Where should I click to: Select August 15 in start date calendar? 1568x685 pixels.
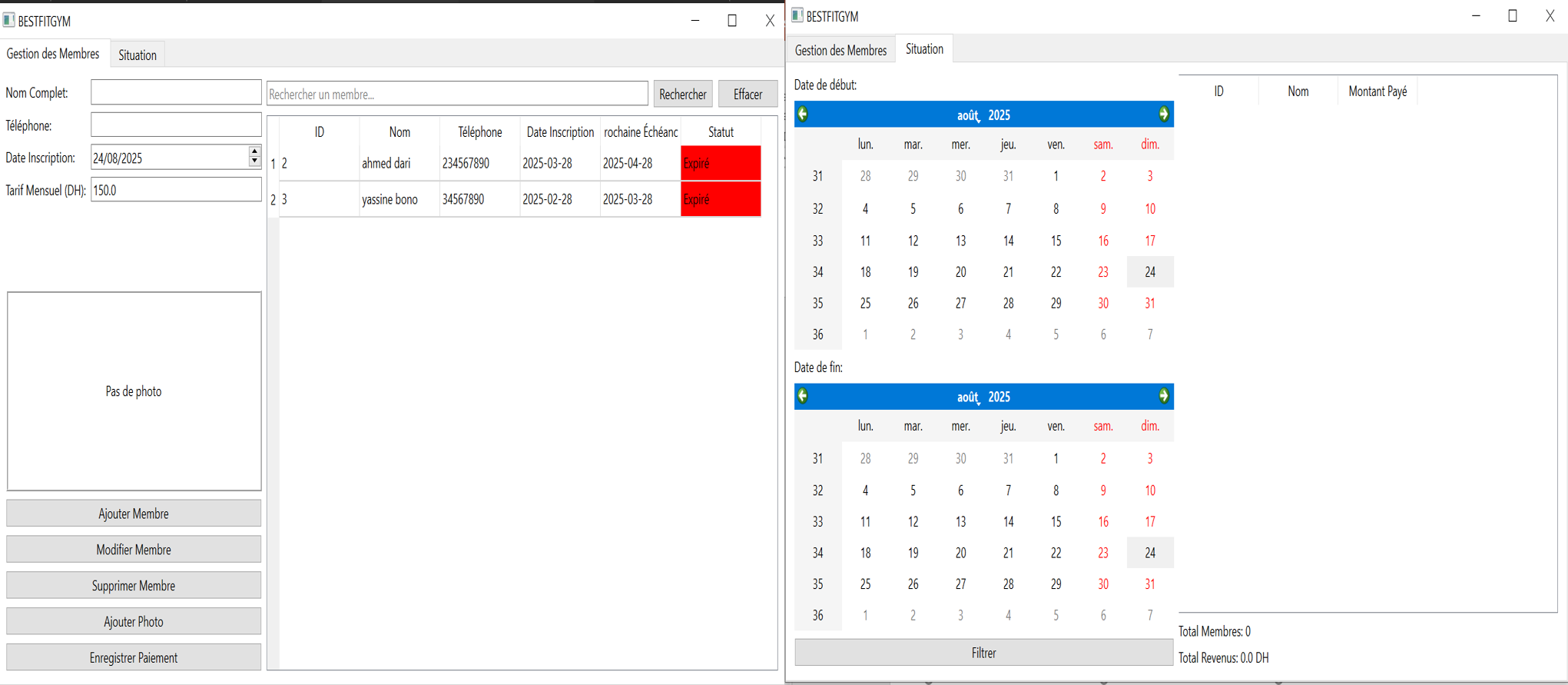click(1056, 241)
